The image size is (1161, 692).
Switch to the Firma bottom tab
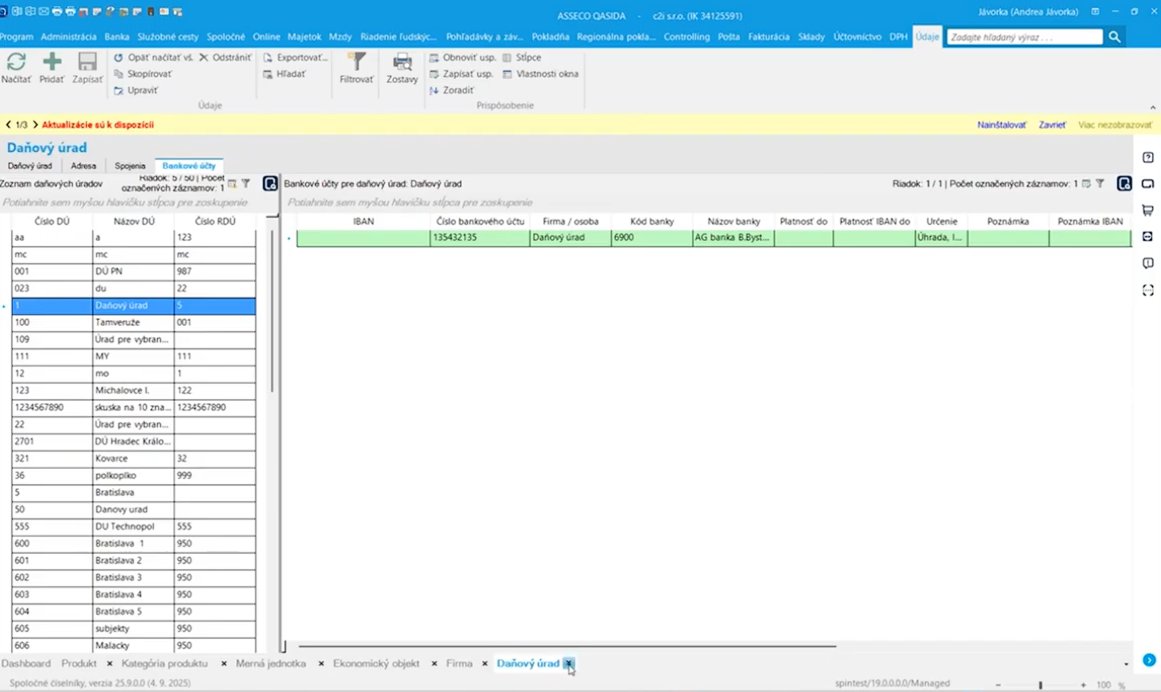pos(459,663)
